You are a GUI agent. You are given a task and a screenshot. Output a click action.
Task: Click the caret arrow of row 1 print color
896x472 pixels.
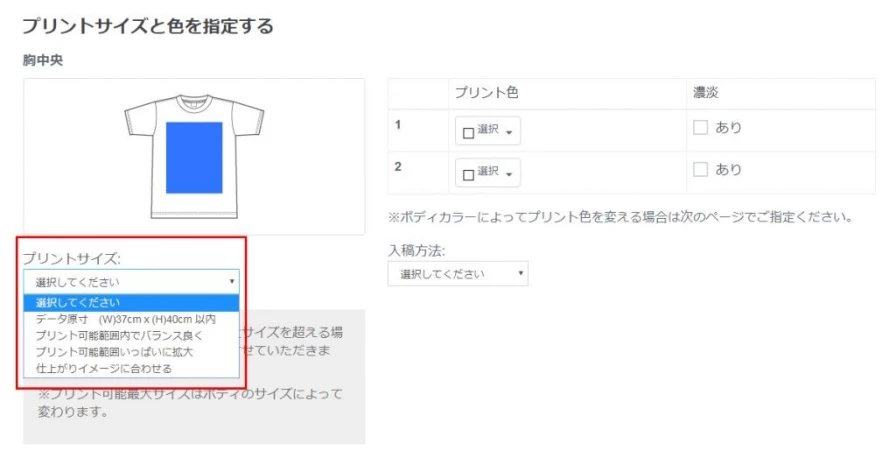[x=509, y=131]
